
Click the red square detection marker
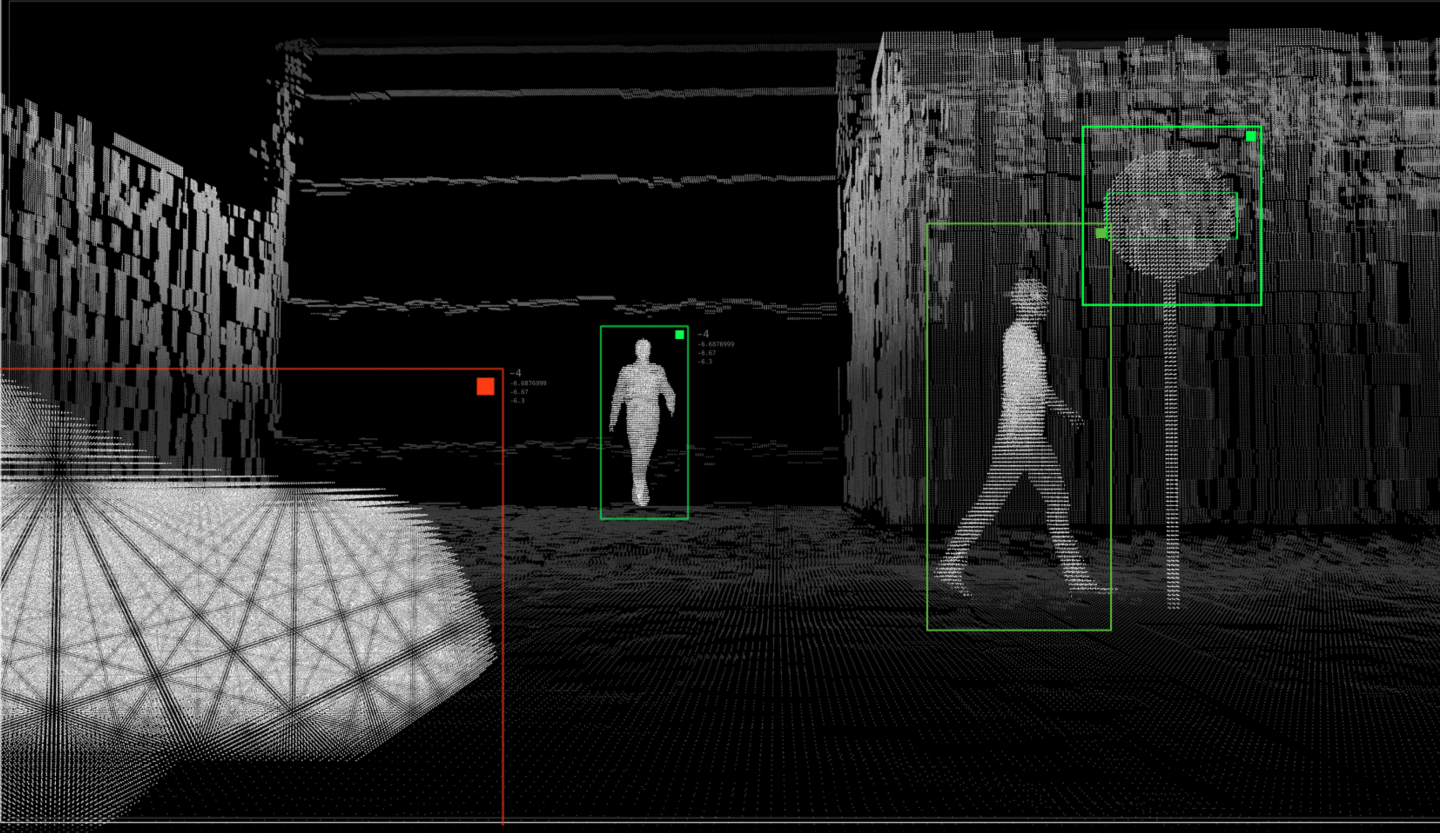pos(485,386)
